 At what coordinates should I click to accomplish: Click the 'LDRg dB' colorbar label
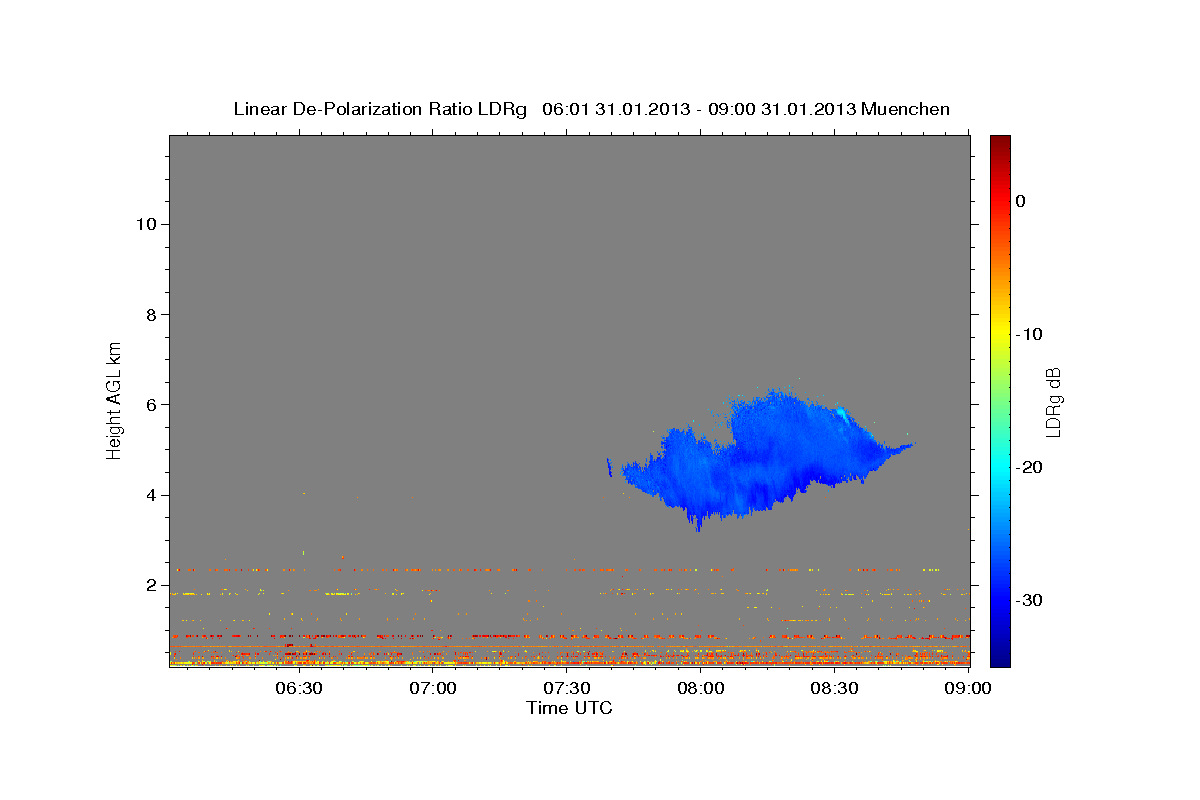[x=1054, y=402]
